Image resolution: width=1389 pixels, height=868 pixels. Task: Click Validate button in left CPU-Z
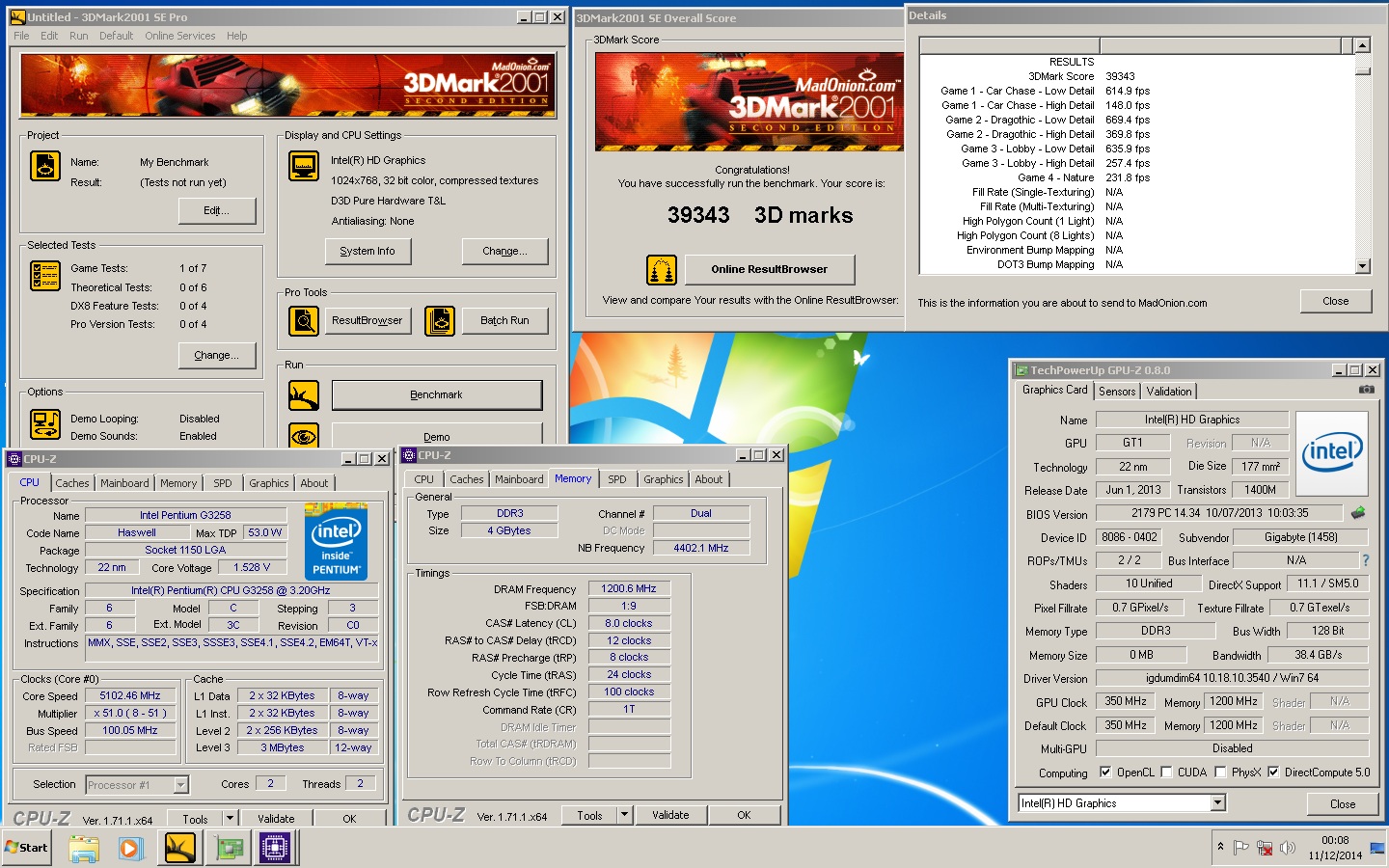click(x=276, y=818)
